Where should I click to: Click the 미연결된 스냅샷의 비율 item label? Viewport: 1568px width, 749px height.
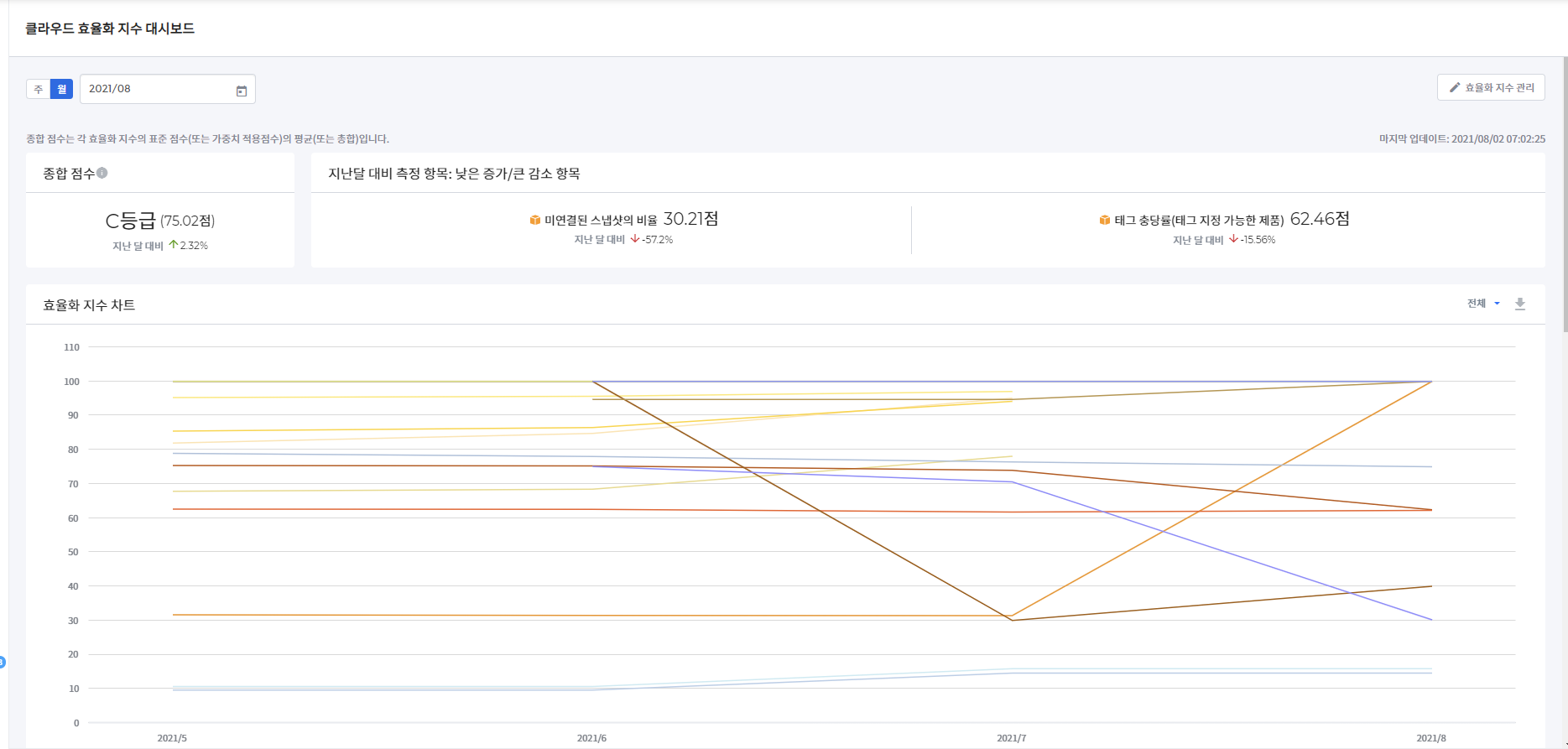(601, 220)
